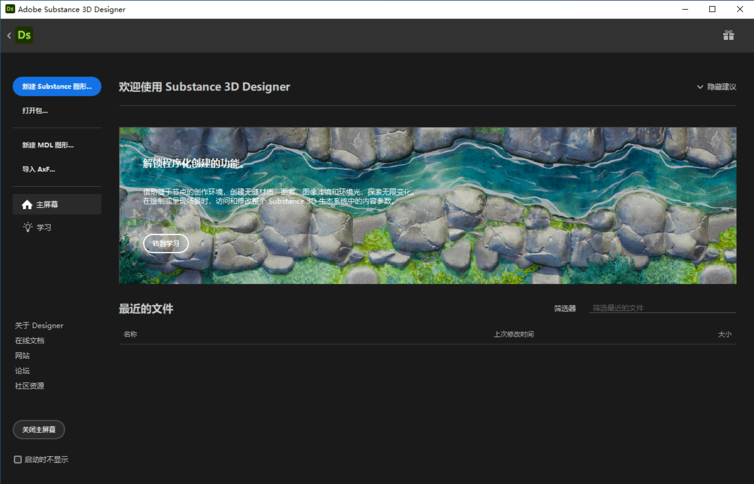The width and height of the screenshot is (754, 484).
Task: Create a new MDL graph (新建 MDL 图形...)
Action: point(48,145)
